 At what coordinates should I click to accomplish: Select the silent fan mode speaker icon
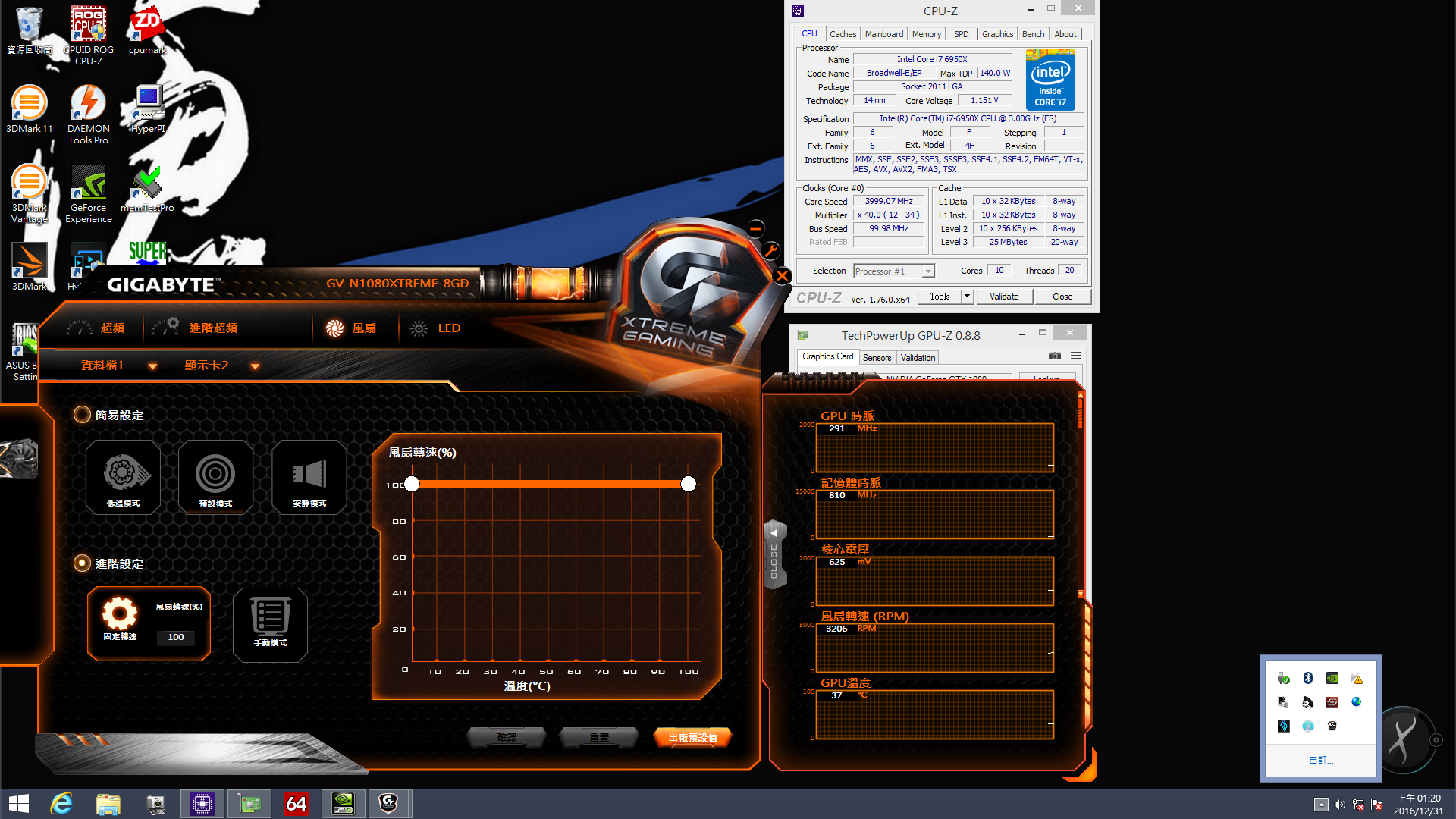[309, 478]
